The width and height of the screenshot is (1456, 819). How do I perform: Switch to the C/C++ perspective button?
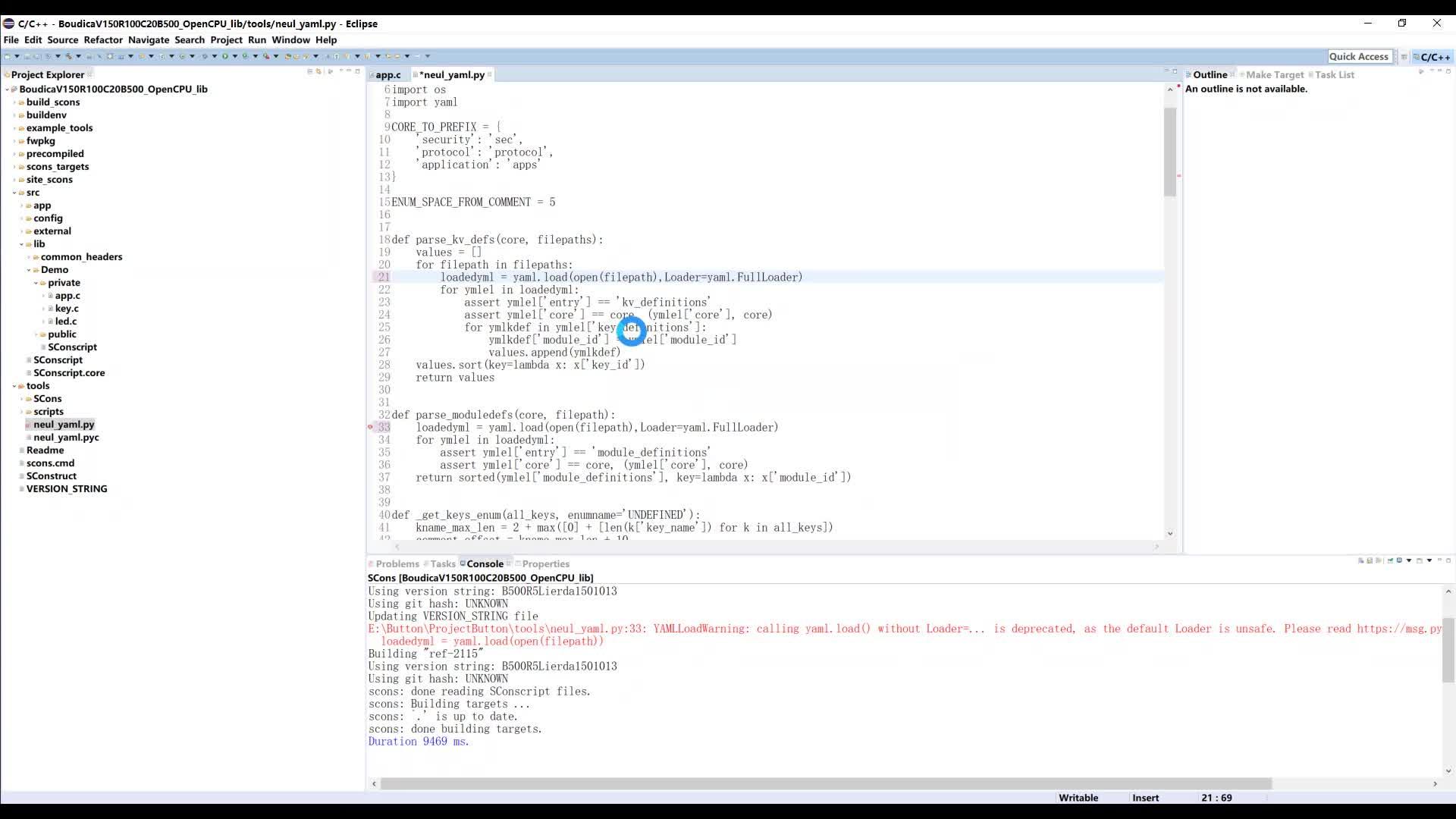(1432, 57)
